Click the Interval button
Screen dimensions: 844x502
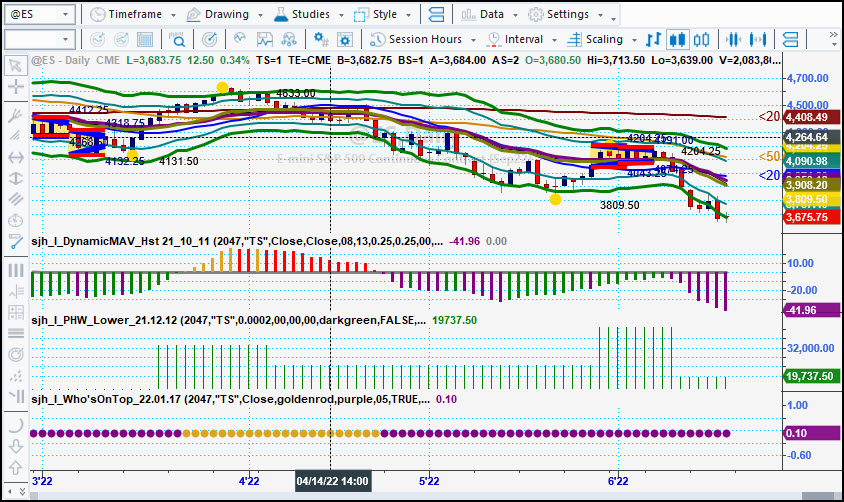pos(524,39)
